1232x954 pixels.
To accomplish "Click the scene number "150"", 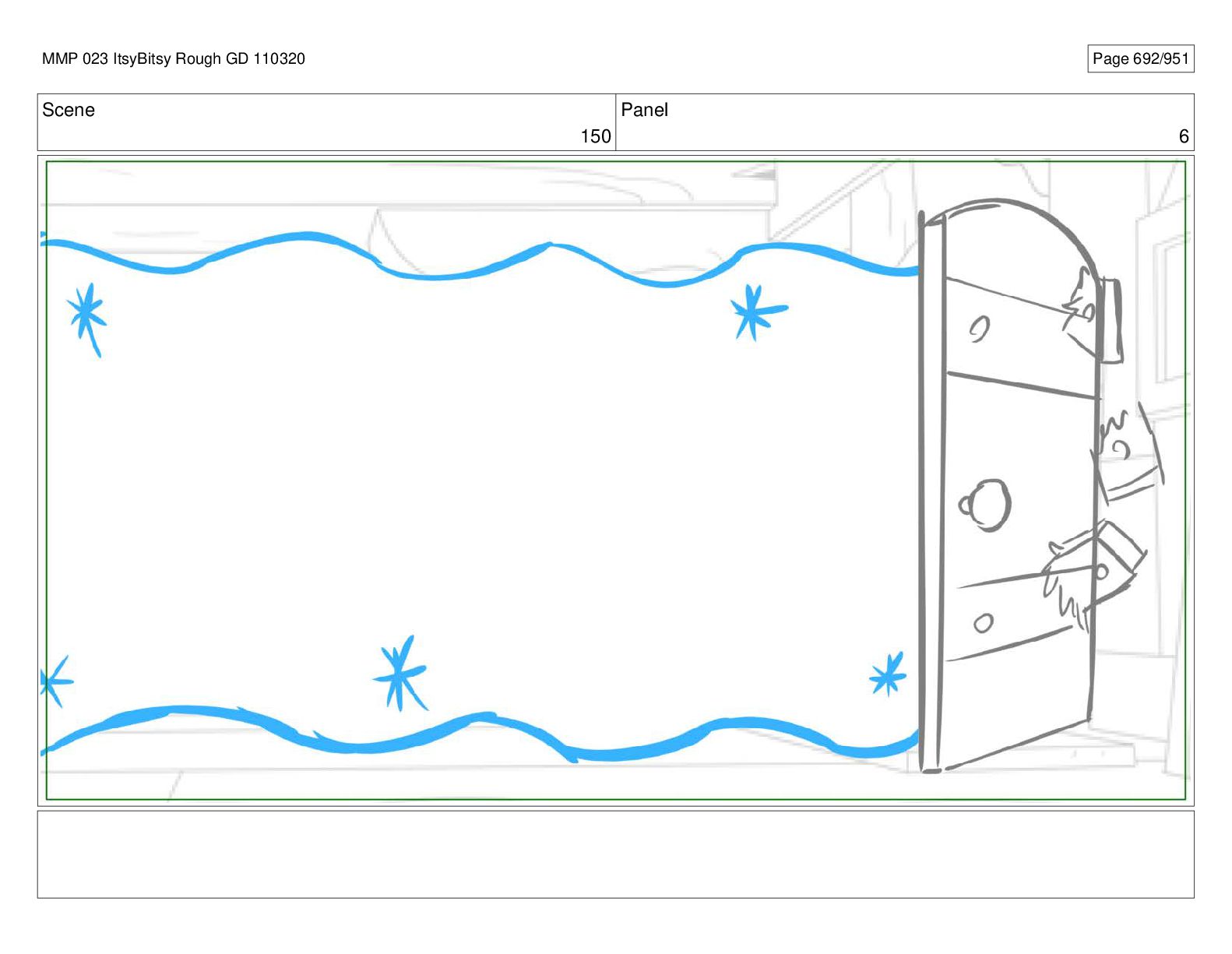I will (596, 136).
